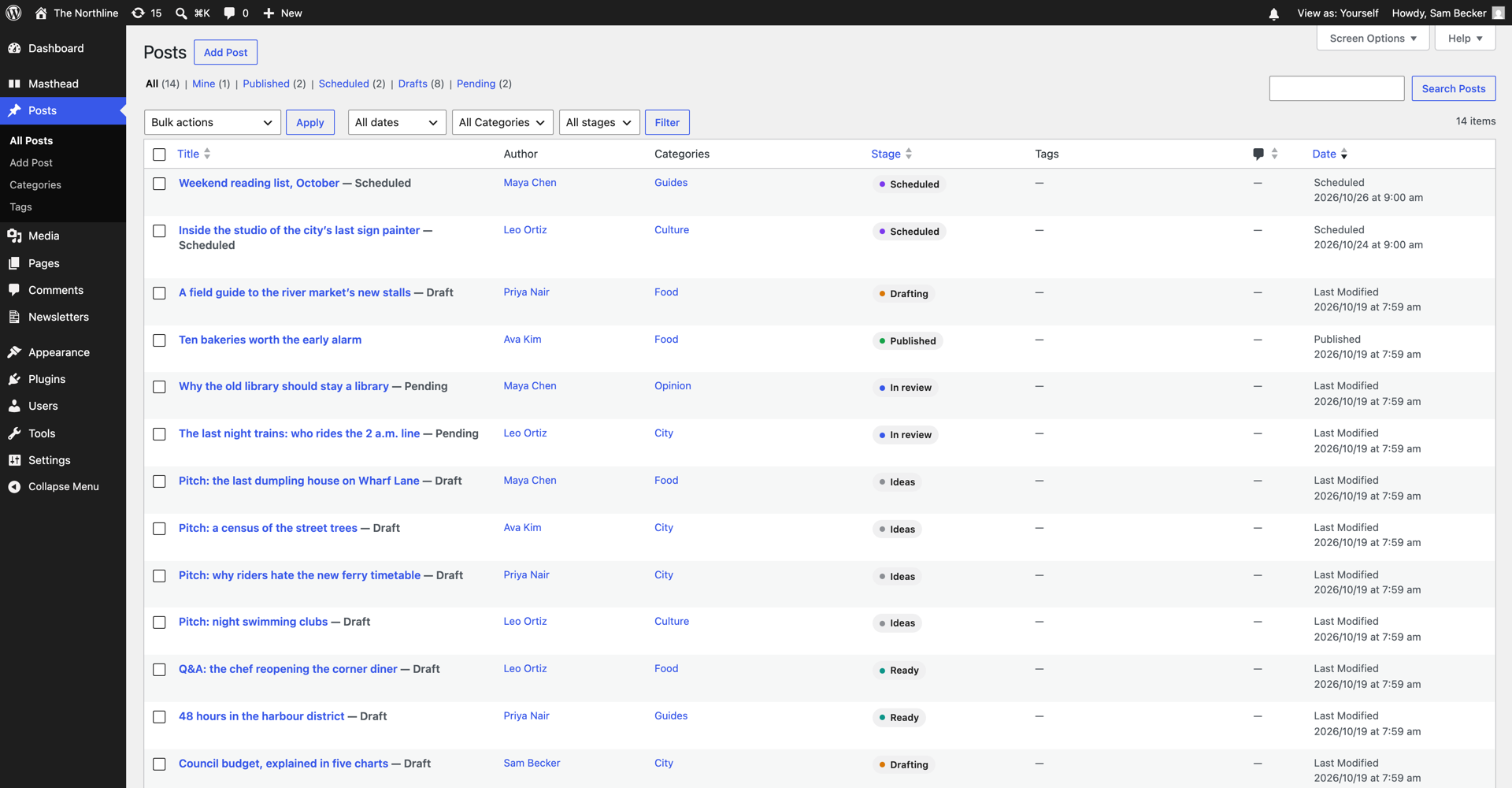The image size is (1512, 788).
Task: Expand the Help panel
Action: click(x=1465, y=38)
